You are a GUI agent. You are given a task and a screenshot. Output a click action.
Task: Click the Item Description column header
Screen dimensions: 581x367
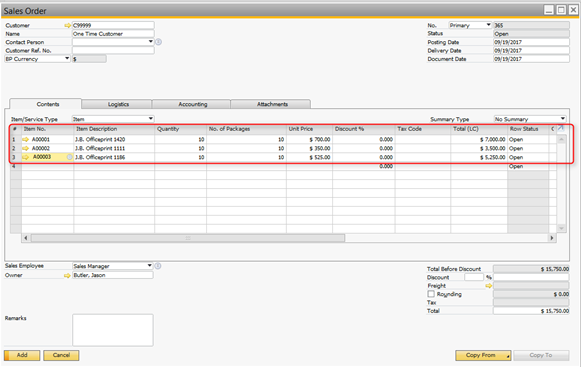[114, 129]
